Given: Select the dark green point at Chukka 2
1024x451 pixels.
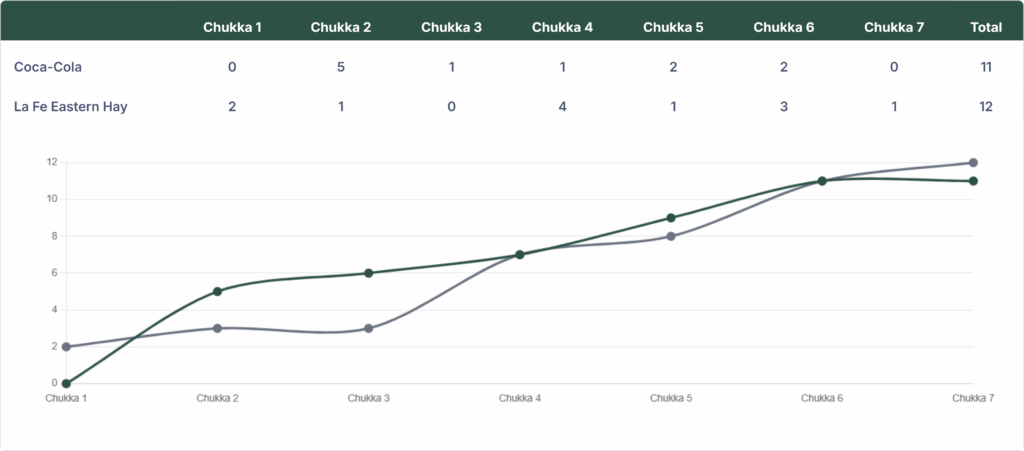Looking at the screenshot, I should [x=217, y=291].
